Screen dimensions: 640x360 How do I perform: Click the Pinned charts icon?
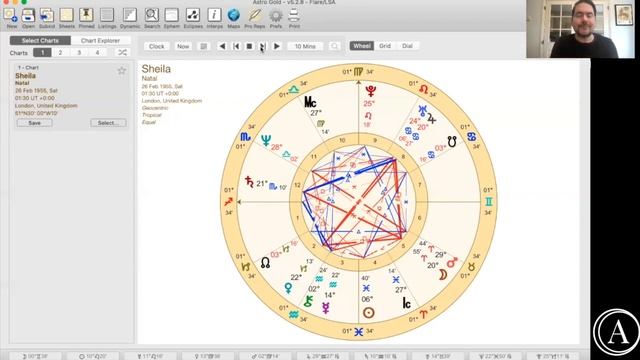tap(86, 16)
